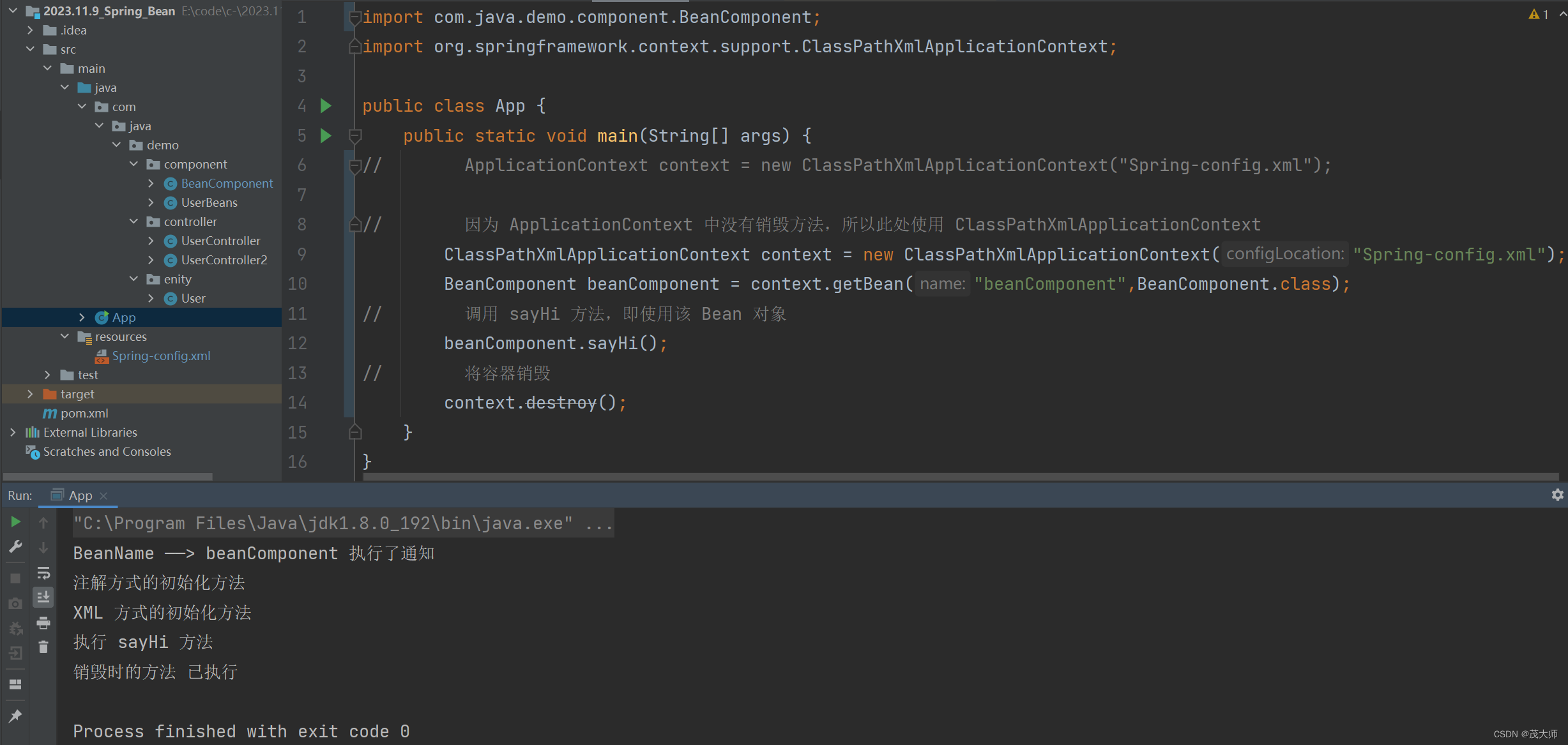Close the App run tab
The image size is (1568, 745).
coord(103,496)
